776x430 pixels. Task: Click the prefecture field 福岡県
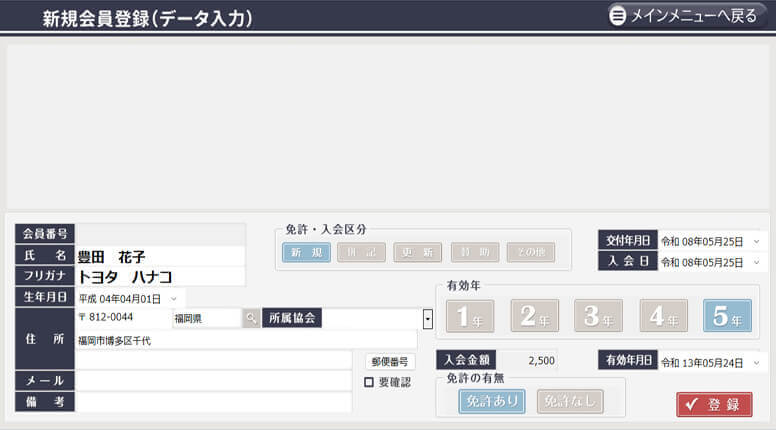[207, 318]
